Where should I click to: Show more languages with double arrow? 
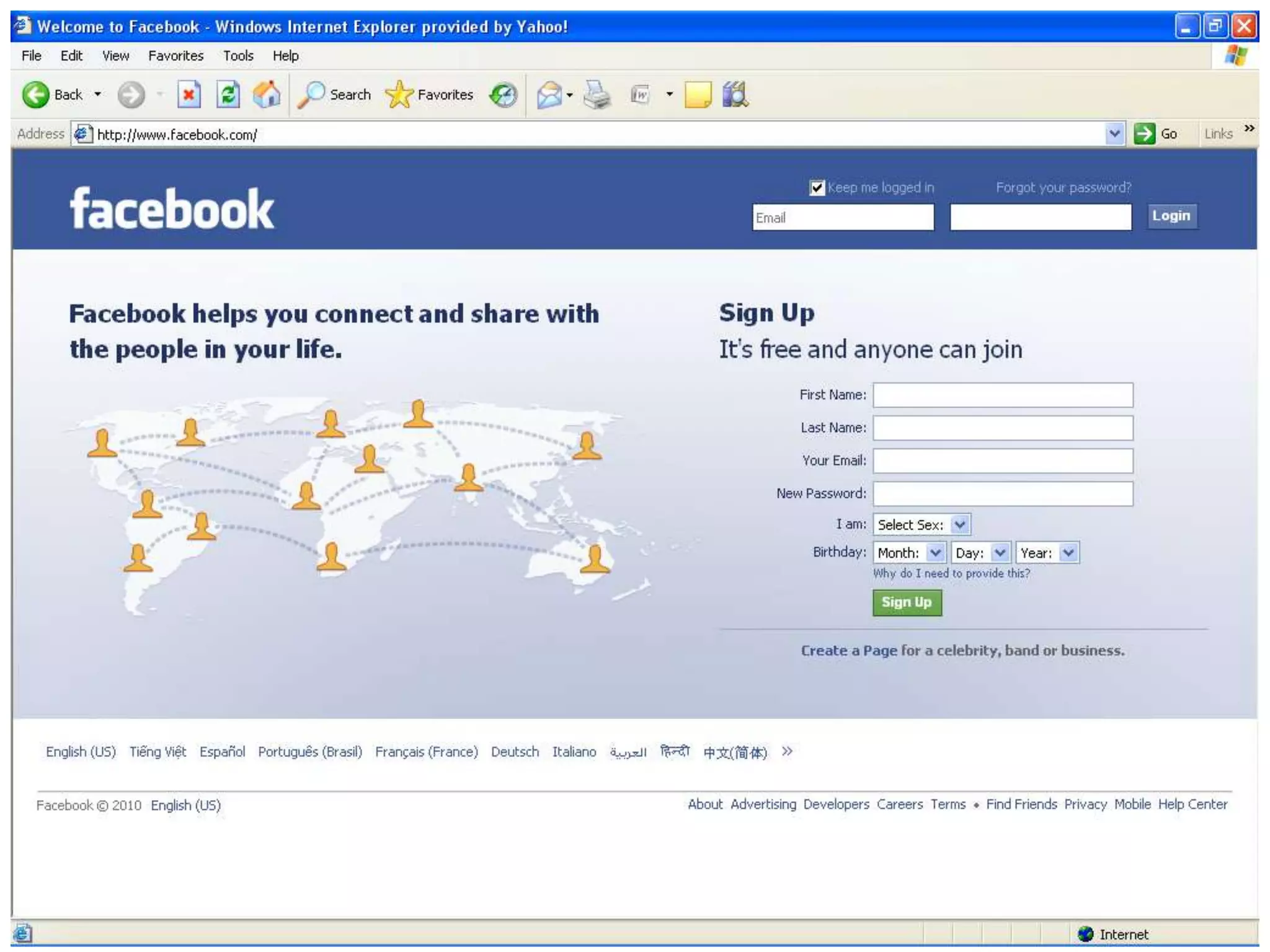787,752
